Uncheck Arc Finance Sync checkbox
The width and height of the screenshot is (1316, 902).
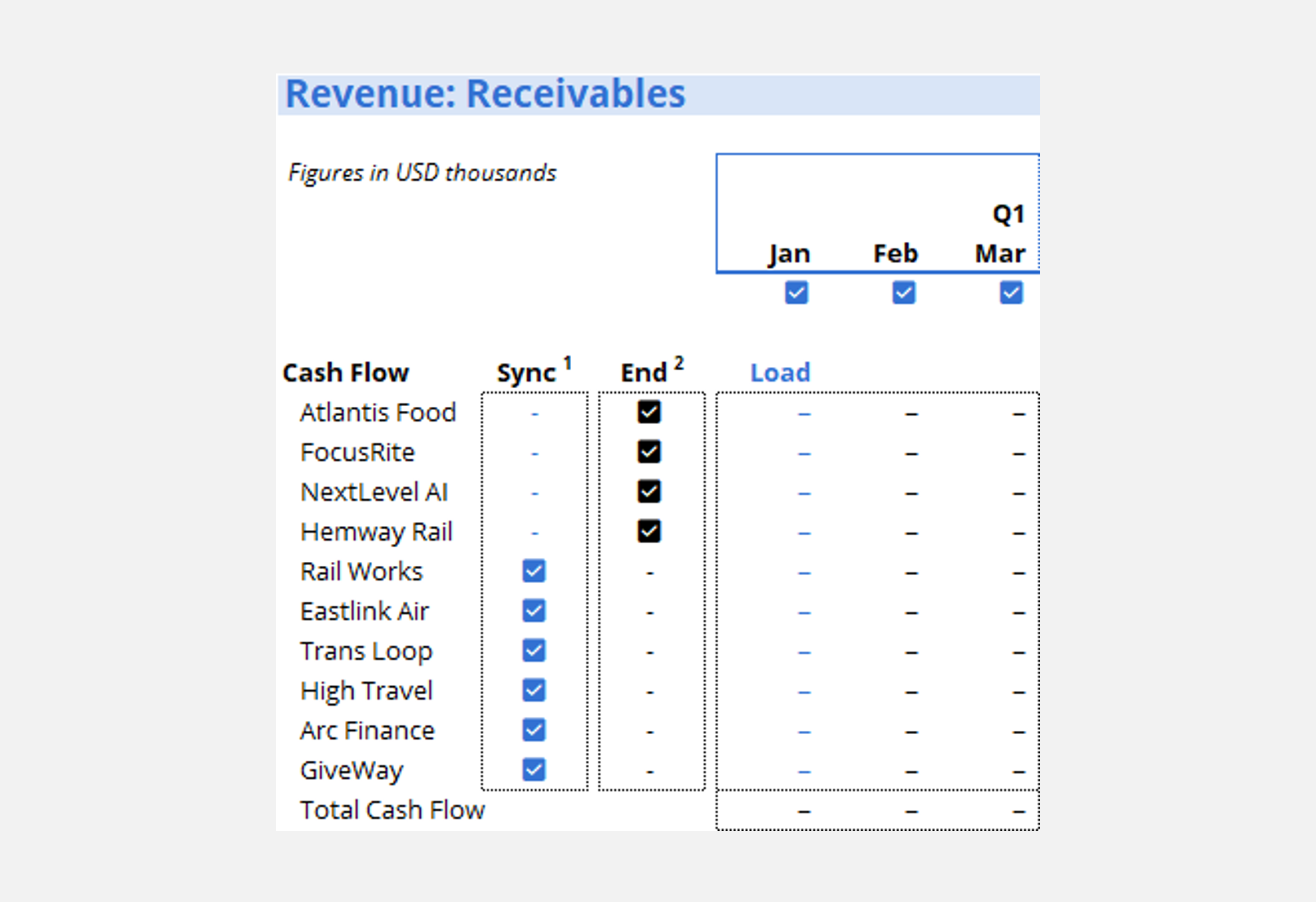pos(534,730)
